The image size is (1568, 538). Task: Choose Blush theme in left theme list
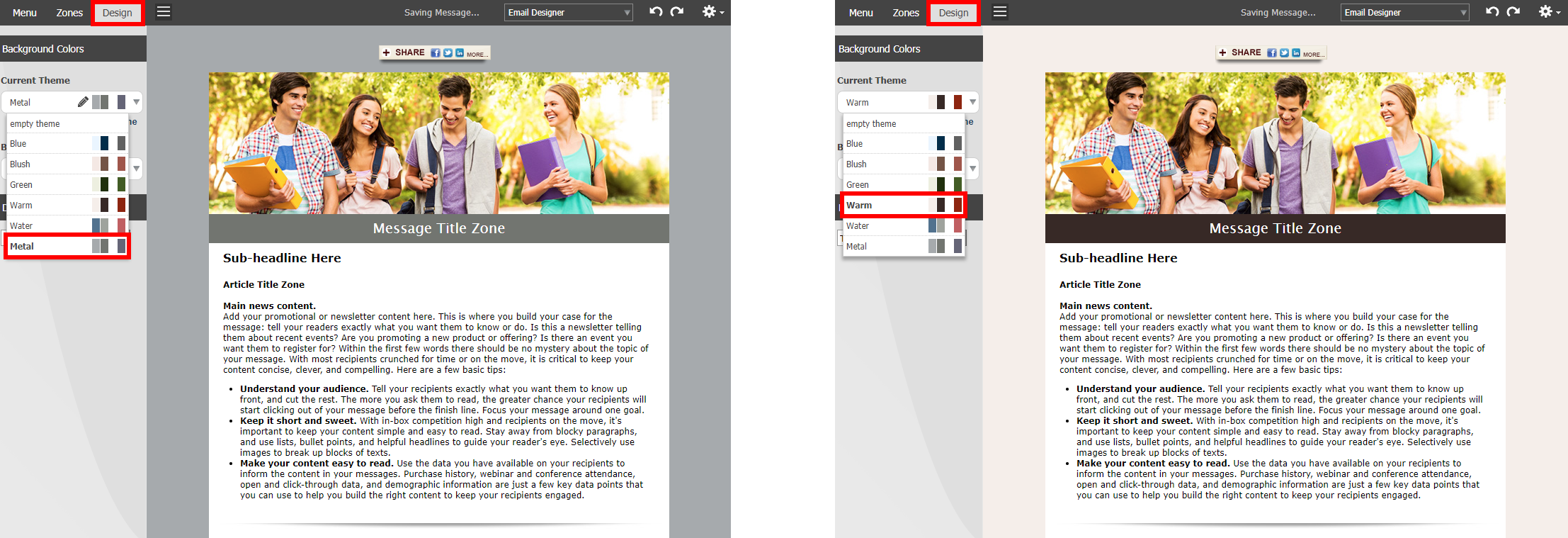coord(67,164)
